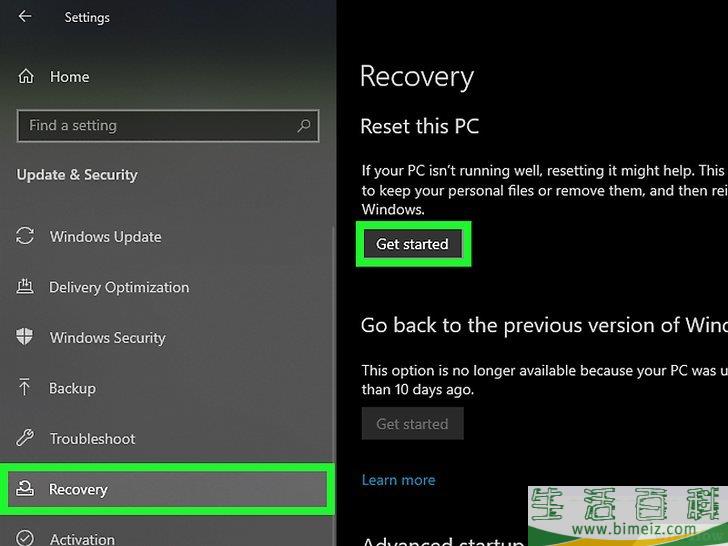Click the Troubleshoot wrench icon
Screen dimensions: 728x546
pyautogui.click(x=26, y=439)
